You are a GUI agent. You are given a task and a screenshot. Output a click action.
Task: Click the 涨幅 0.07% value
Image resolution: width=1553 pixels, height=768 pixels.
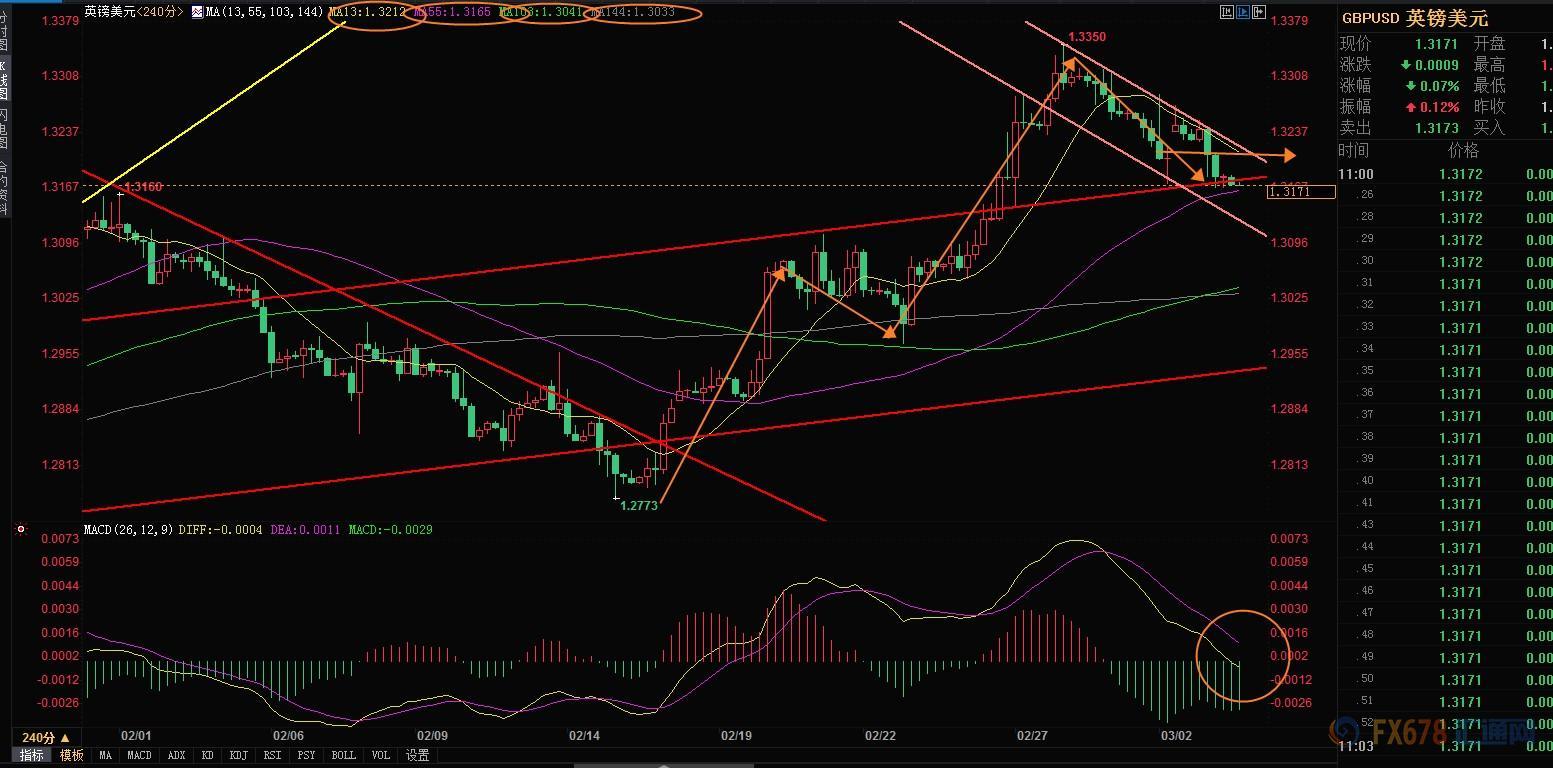[1431, 86]
